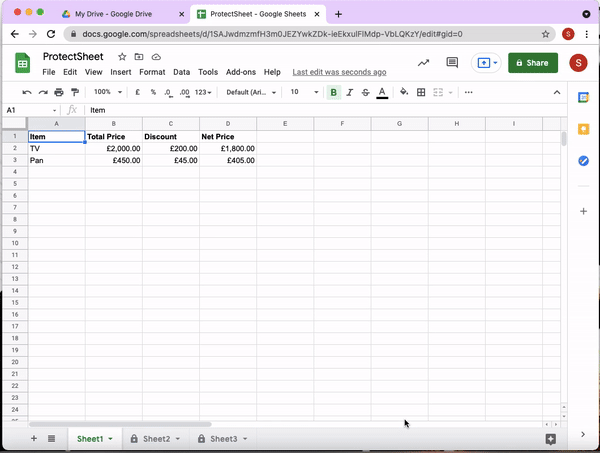
Task: Toggle italic formatting
Action: [349, 92]
